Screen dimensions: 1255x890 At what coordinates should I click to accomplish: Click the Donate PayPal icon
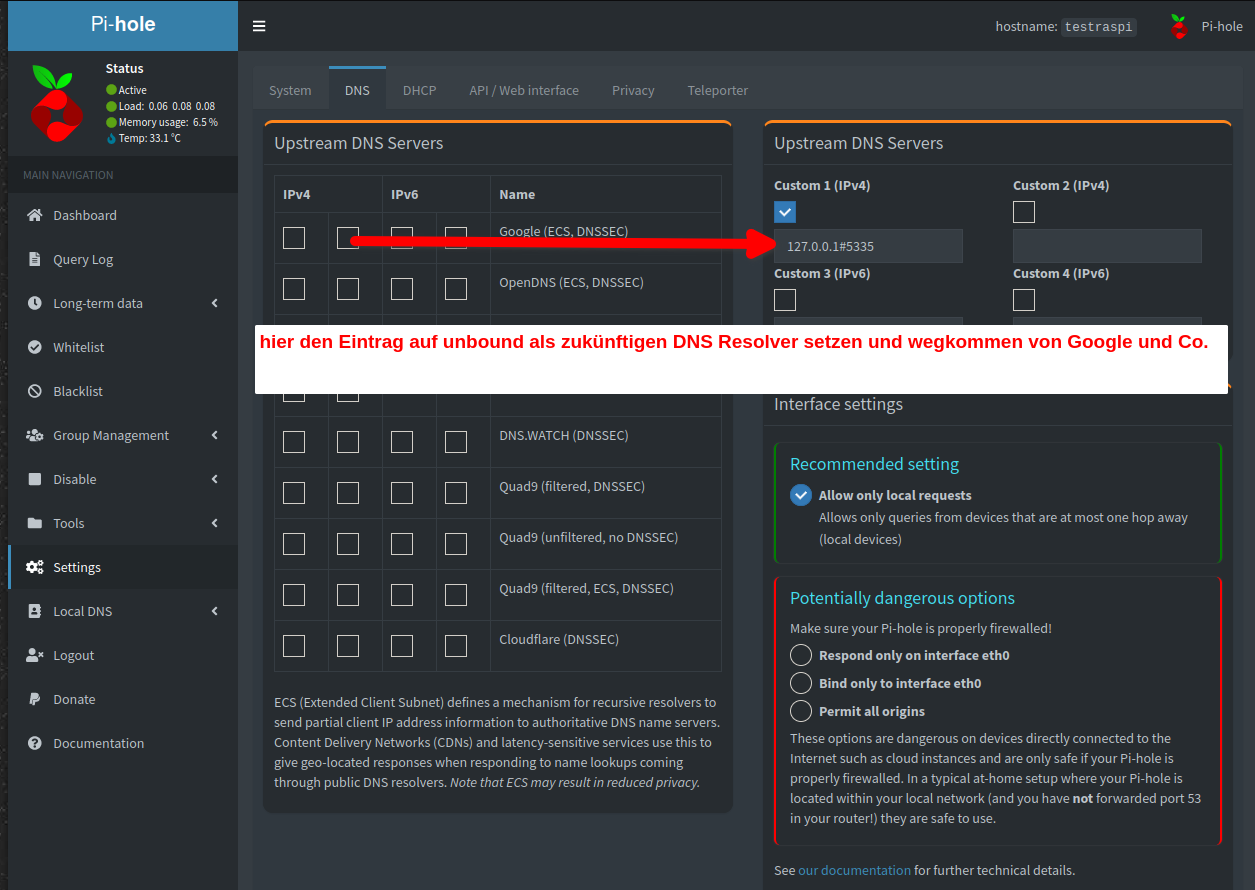click(x=35, y=699)
